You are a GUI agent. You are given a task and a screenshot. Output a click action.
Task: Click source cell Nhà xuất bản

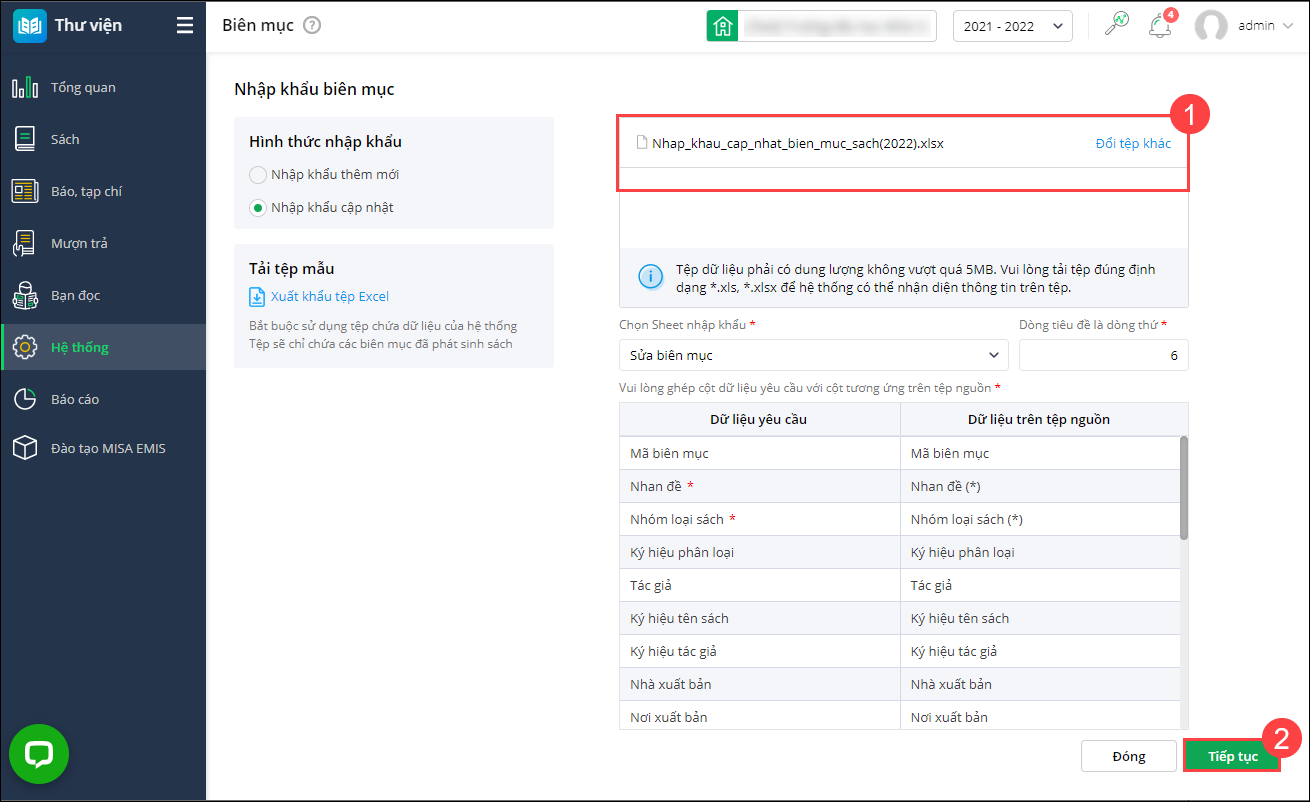tap(1040, 684)
